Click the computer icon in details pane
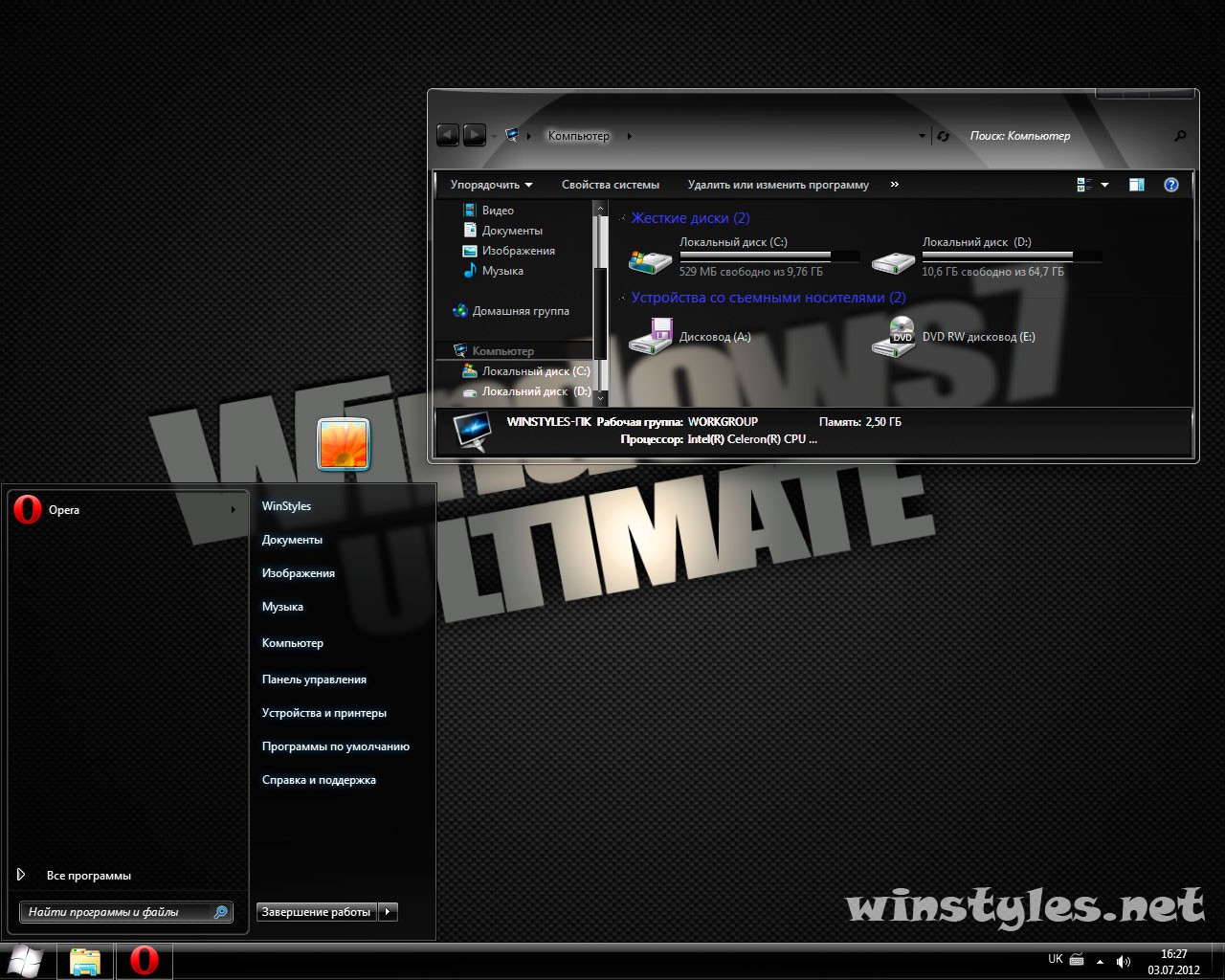This screenshot has width=1225, height=980. tap(472, 431)
